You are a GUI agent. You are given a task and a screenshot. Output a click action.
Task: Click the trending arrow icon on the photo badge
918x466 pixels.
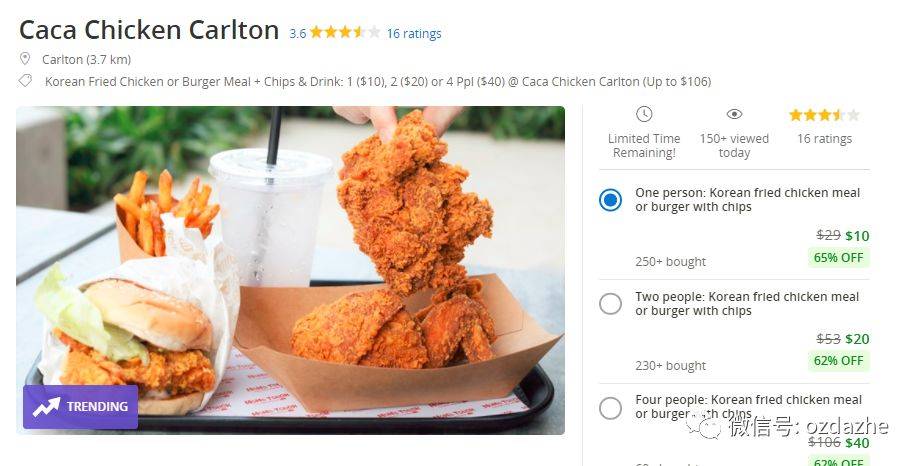pos(46,407)
